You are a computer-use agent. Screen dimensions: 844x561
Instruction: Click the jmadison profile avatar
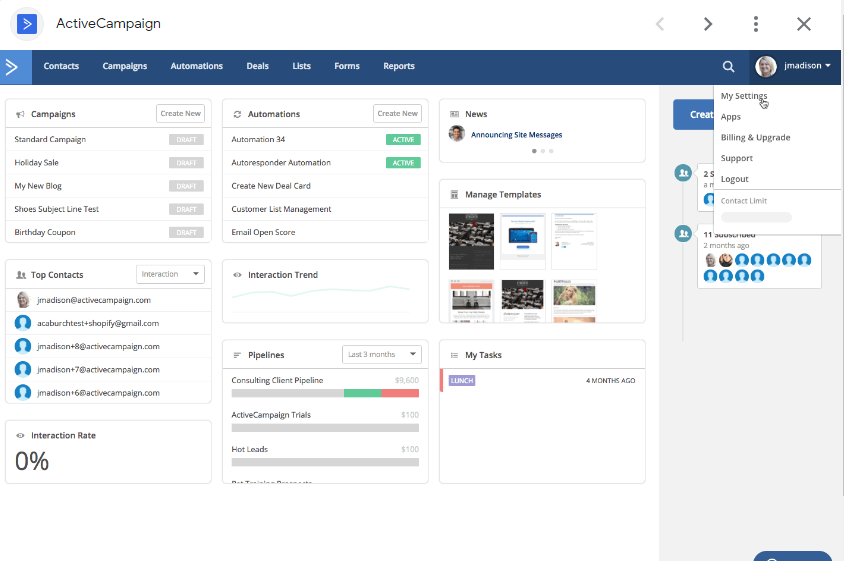pos(765,66)
